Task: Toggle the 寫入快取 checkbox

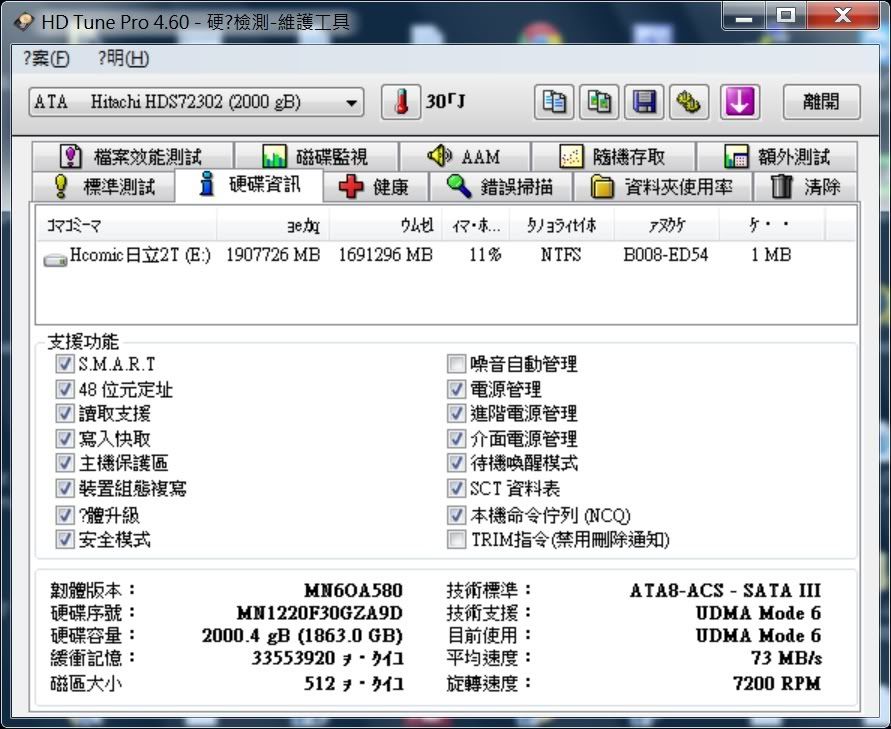Action: pyautogui.click(x=64, y=439)
